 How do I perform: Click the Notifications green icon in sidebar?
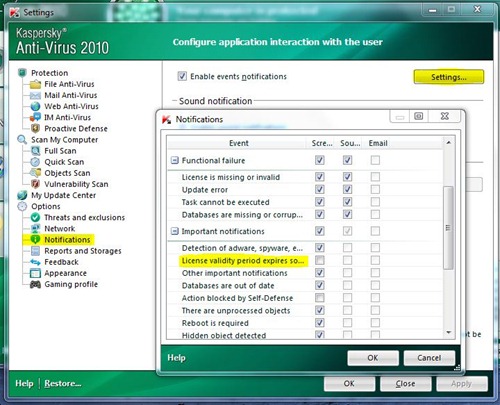35,240
